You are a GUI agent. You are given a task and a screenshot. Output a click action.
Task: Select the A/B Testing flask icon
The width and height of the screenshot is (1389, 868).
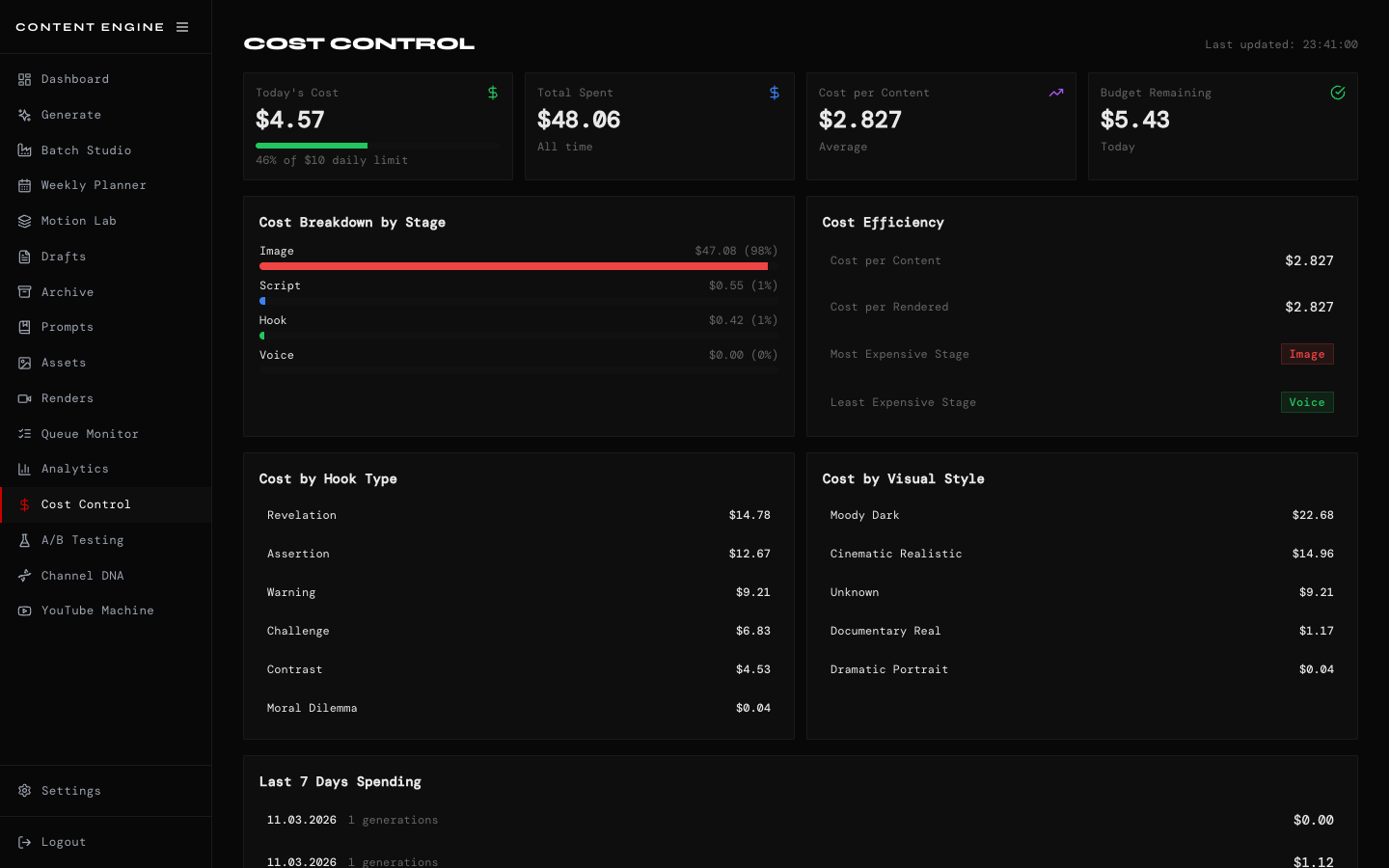[x=24, y=540]
